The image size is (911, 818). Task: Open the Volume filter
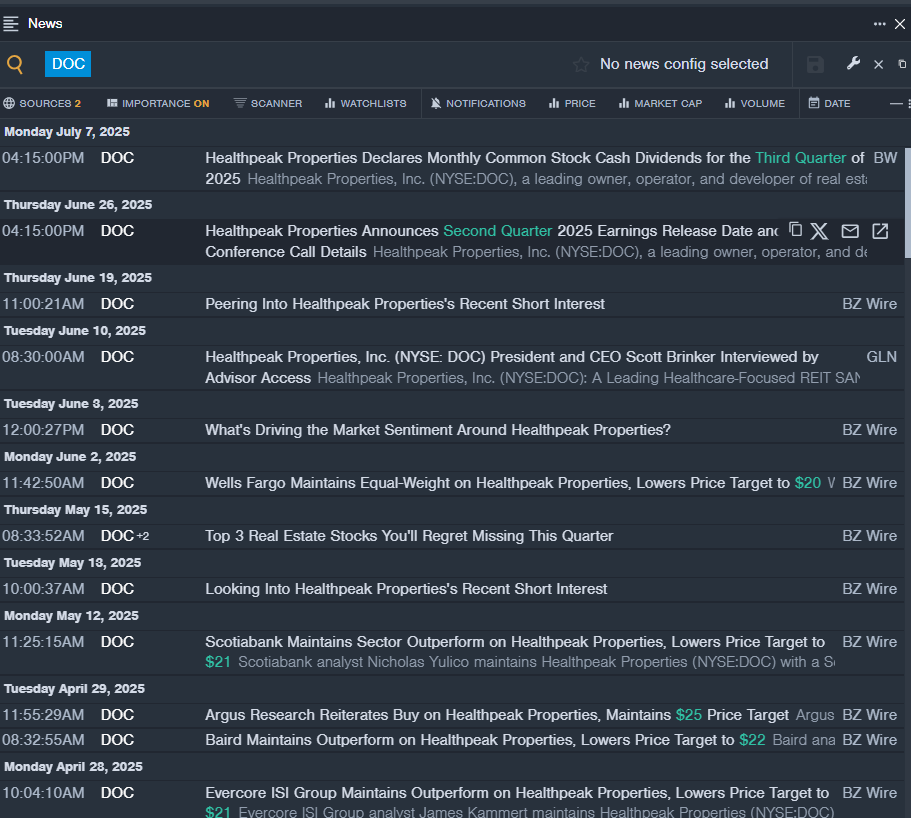pos(755,103)
